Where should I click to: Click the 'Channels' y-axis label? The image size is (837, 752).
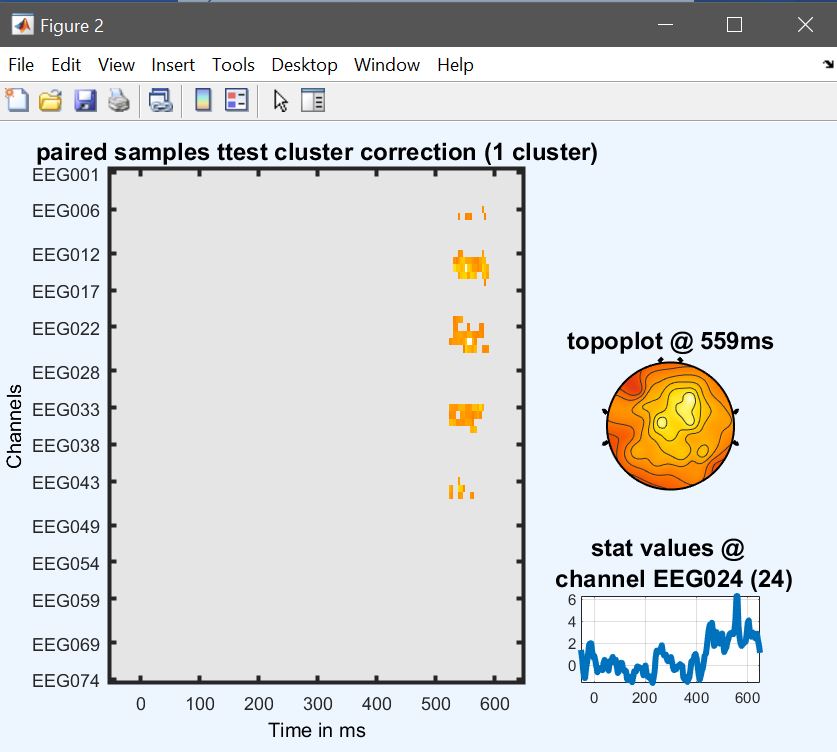click(14, 426)
